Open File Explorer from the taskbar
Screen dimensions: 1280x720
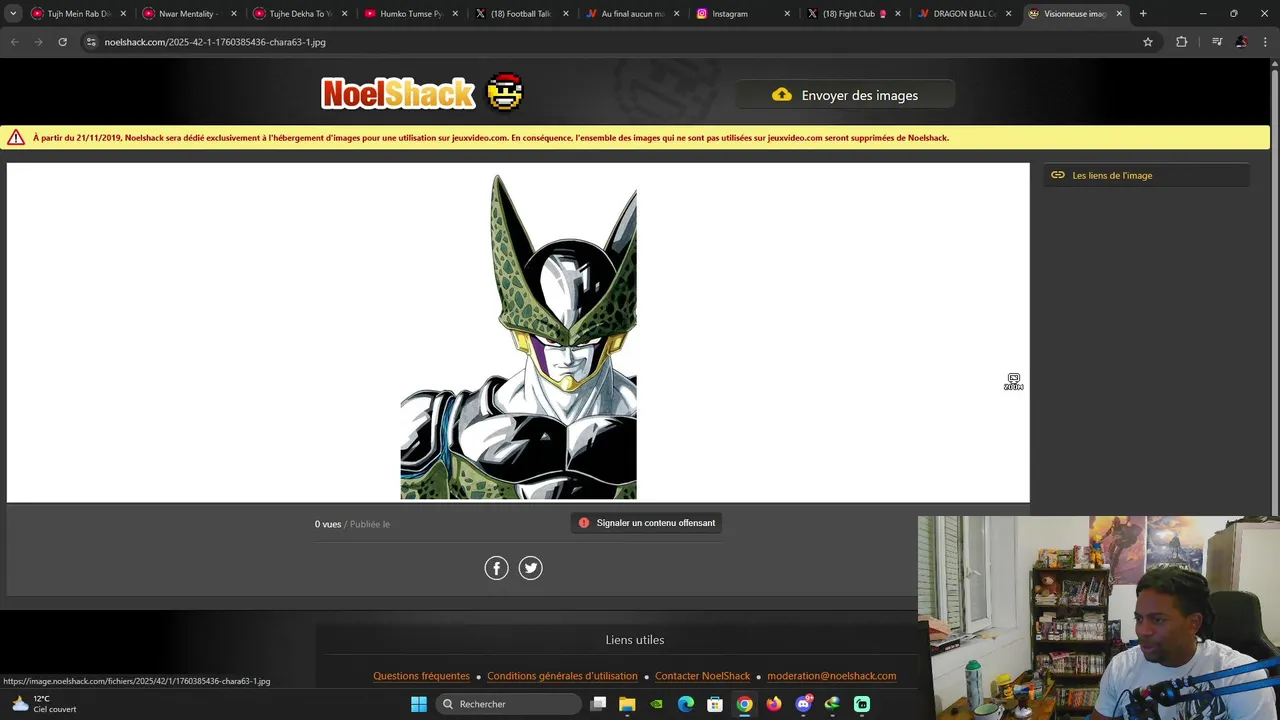click(x=627, y=704)
